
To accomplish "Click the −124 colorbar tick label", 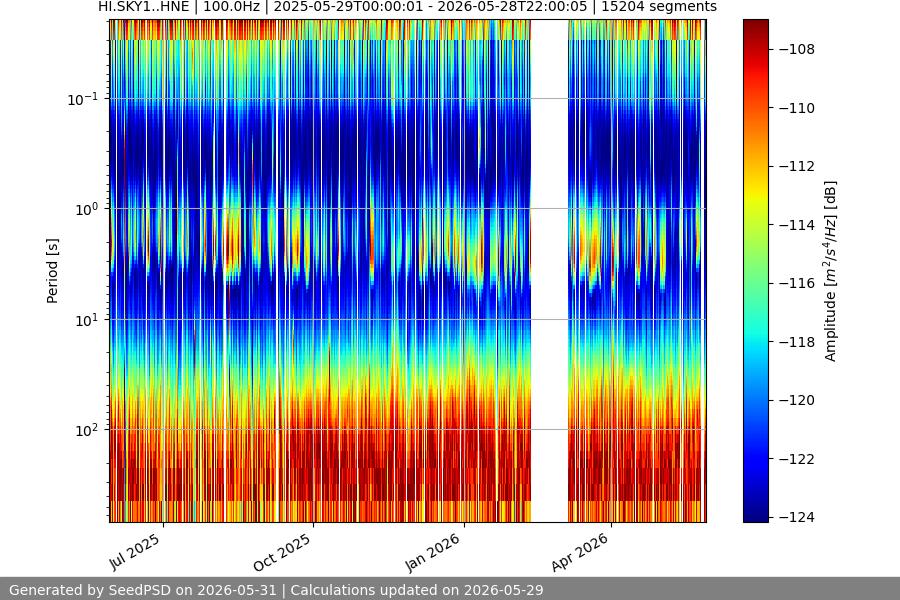I will click(797, 517).
